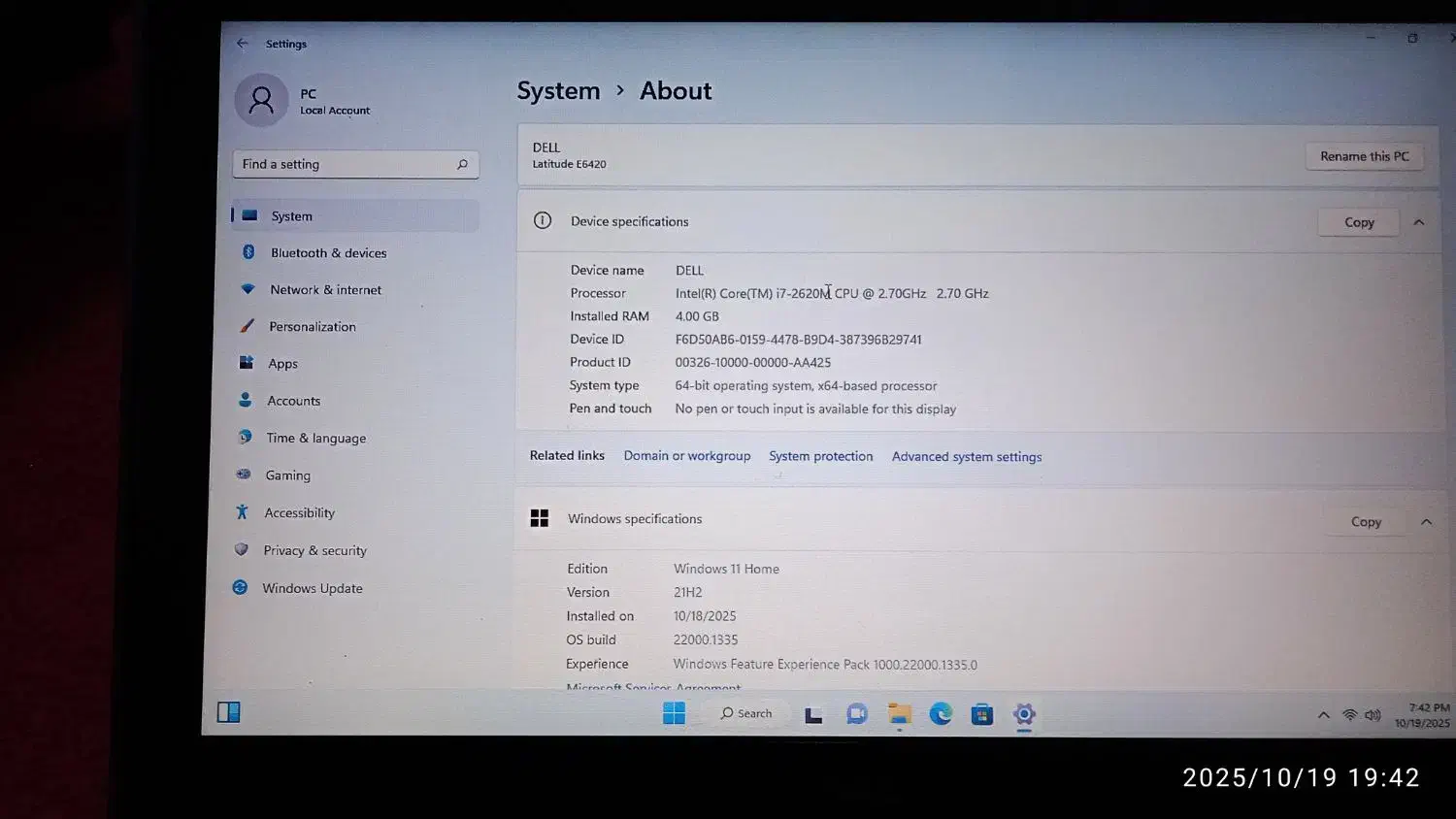The width and height of the screenshot is (1456, 819).
Task: Open the Chat app on the taskbar
Action: coord(856,714)
